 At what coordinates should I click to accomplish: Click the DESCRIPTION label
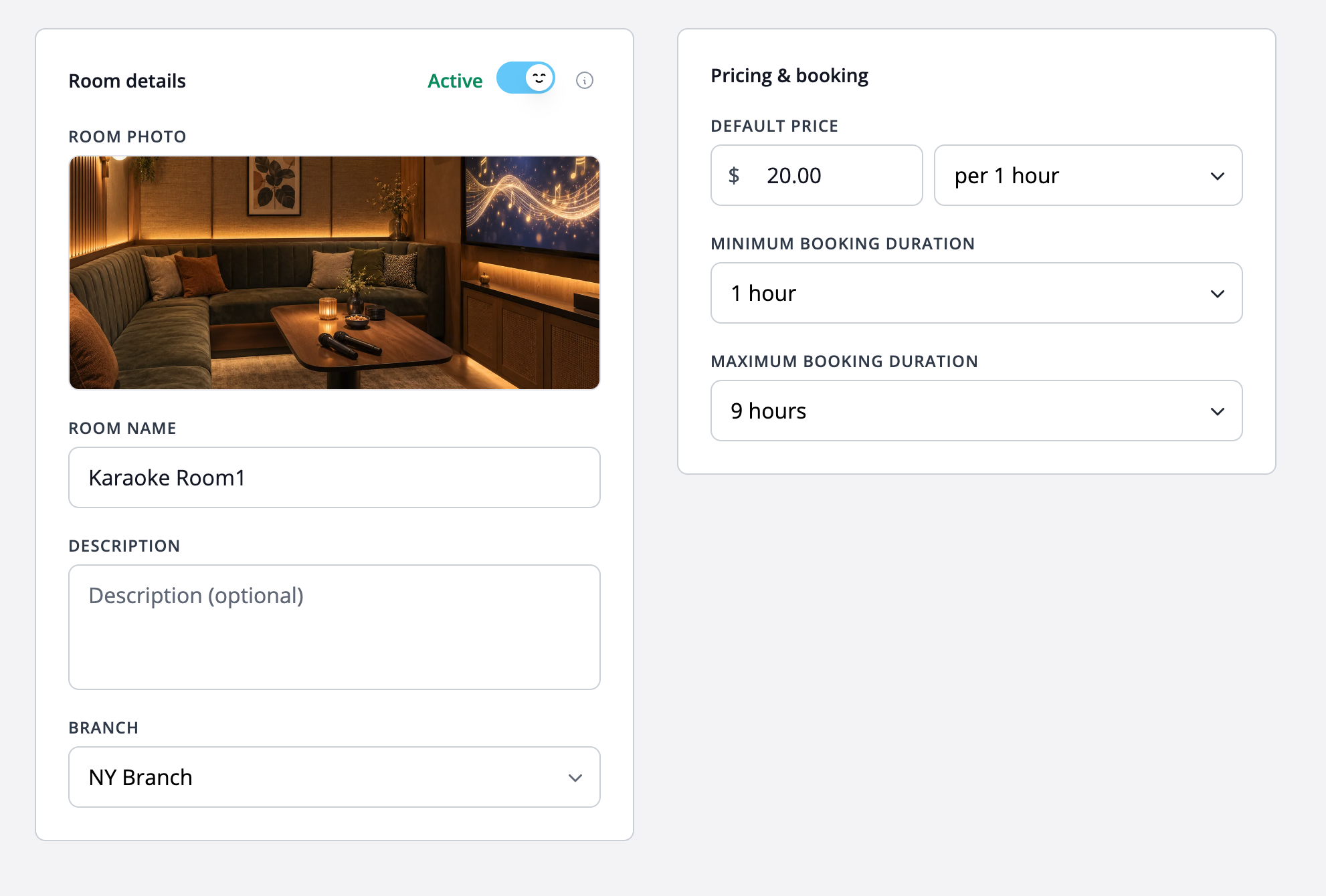click(124, 546)
